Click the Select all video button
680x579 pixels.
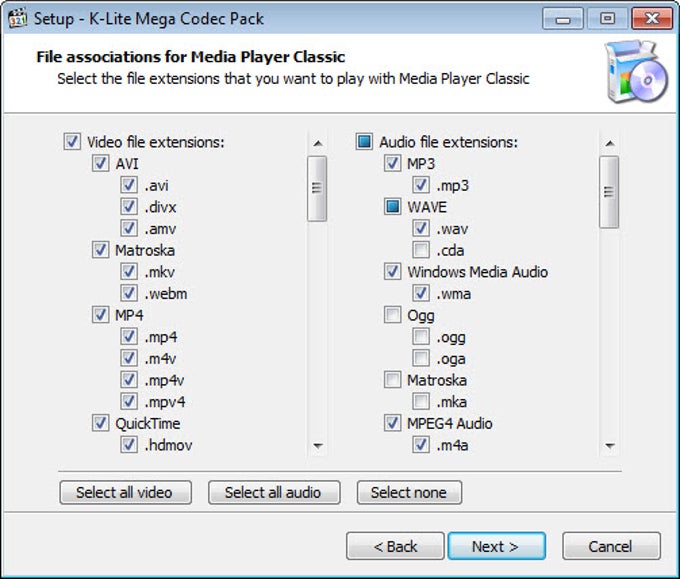click(125, 493)
